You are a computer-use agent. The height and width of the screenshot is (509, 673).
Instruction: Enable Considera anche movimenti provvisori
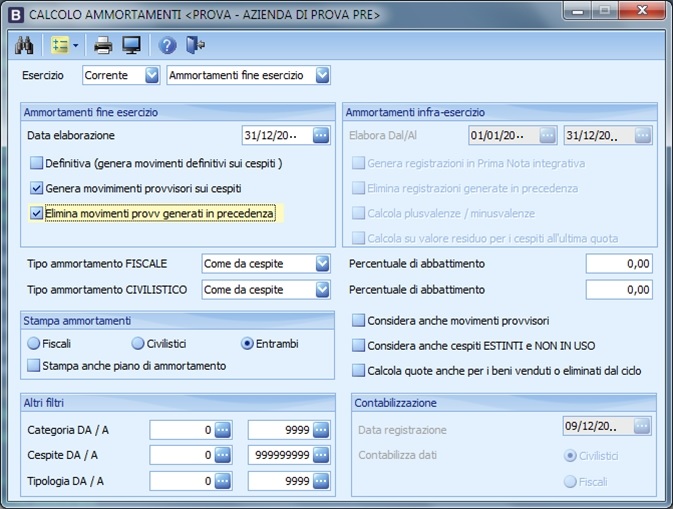click(x=358, y=321)
